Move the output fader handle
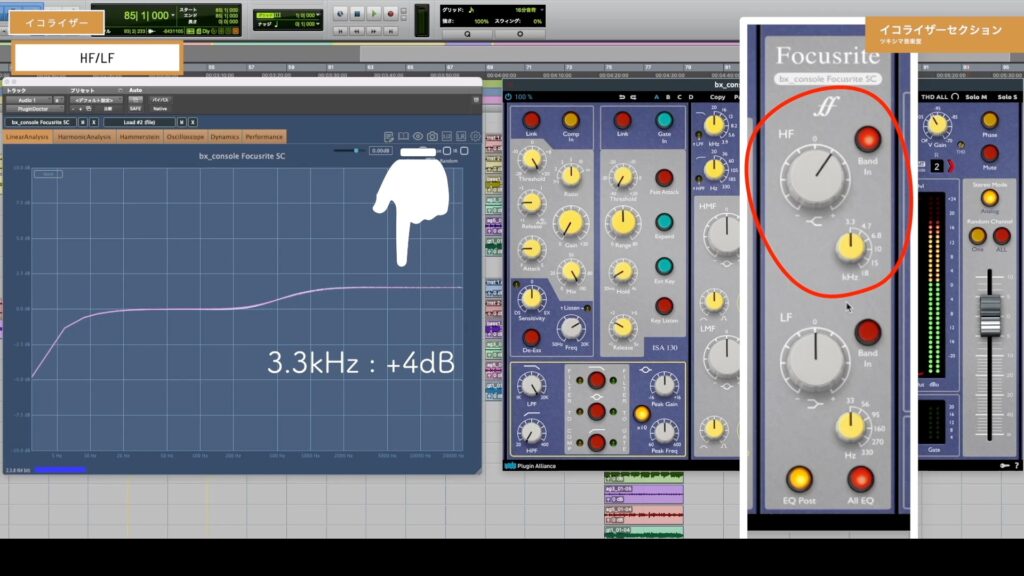The image size is (1024, 576). (990, 316)
